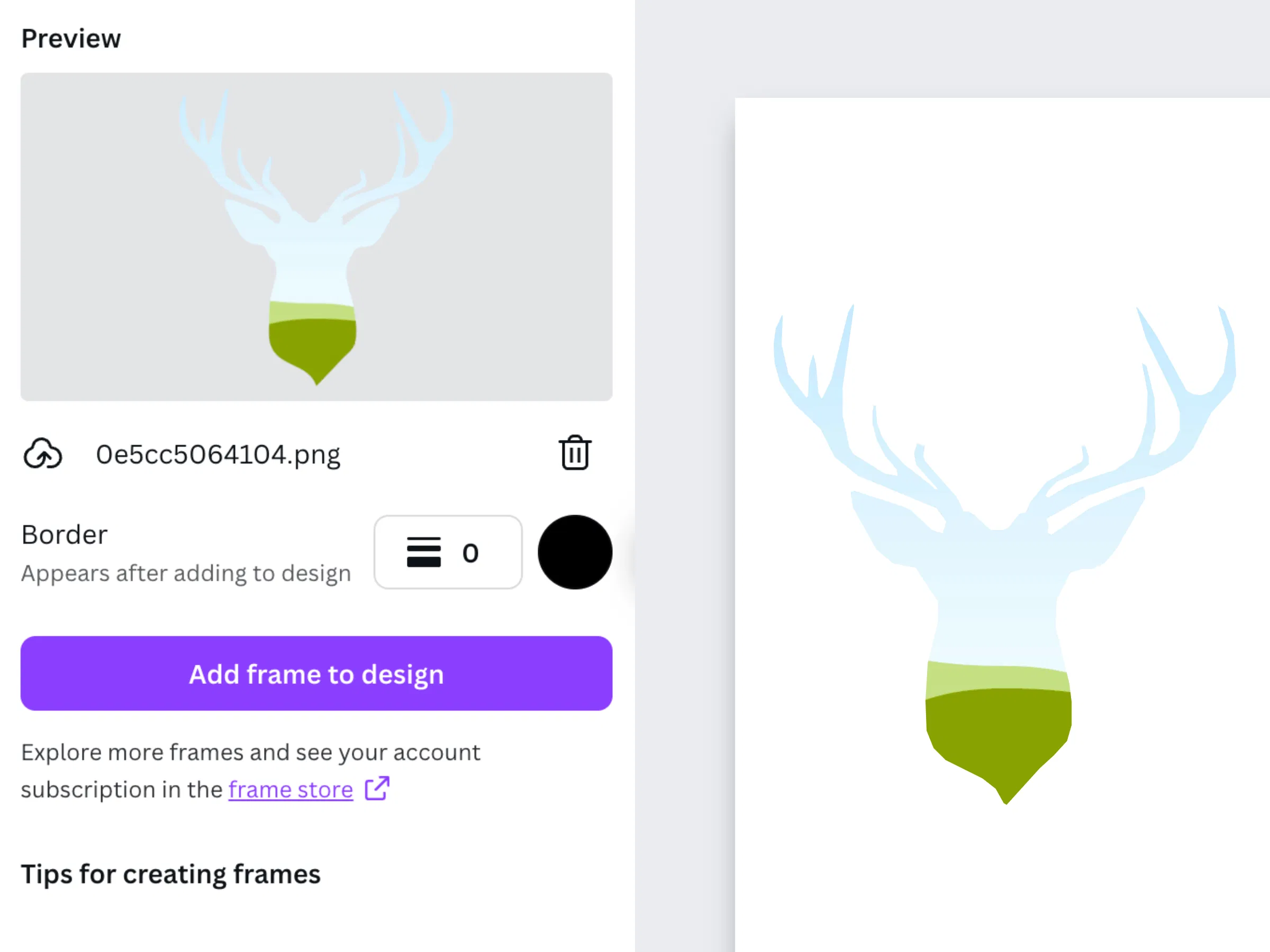Click Add frame to design button
This screenshot has height=952, width=1270.
[x=316, y=674]
